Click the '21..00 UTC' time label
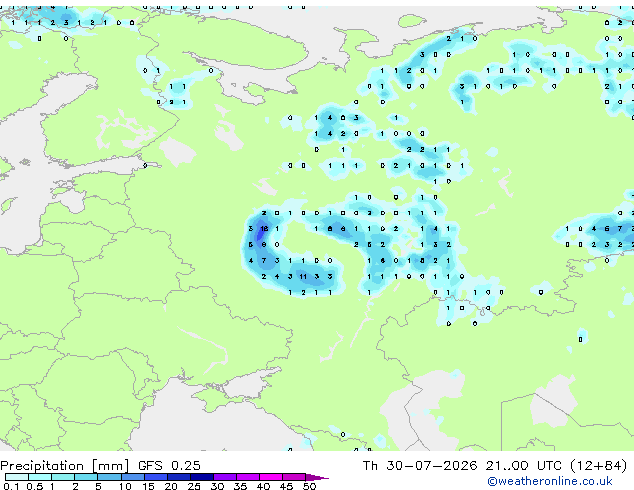The width and height of the screenshot is (634, 490). click(x=524, y=466)
